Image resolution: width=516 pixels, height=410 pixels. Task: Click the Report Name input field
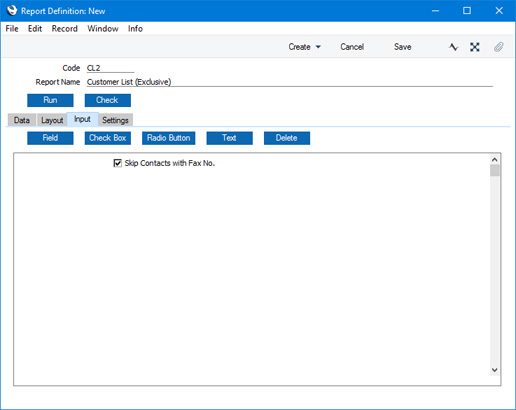pos(290,82)
